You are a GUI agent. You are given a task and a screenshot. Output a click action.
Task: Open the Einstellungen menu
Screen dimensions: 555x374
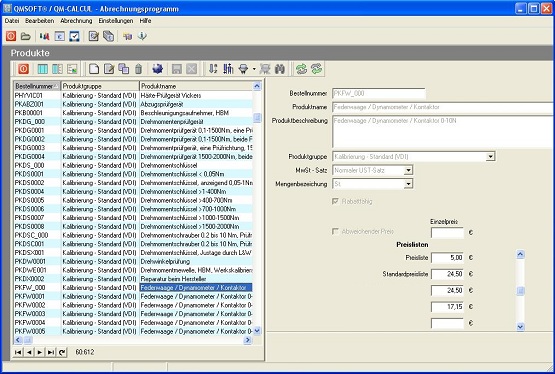click(x=116, y=21)
